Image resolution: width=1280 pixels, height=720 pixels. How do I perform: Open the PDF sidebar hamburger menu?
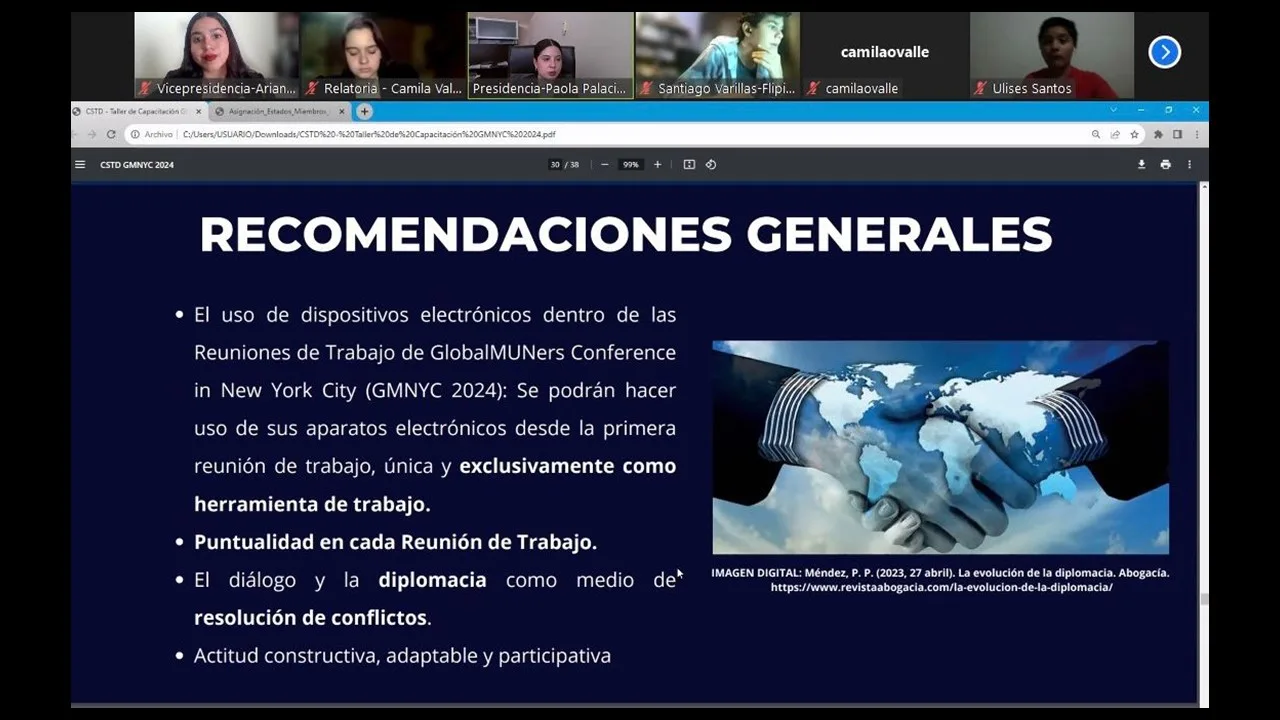80,165
